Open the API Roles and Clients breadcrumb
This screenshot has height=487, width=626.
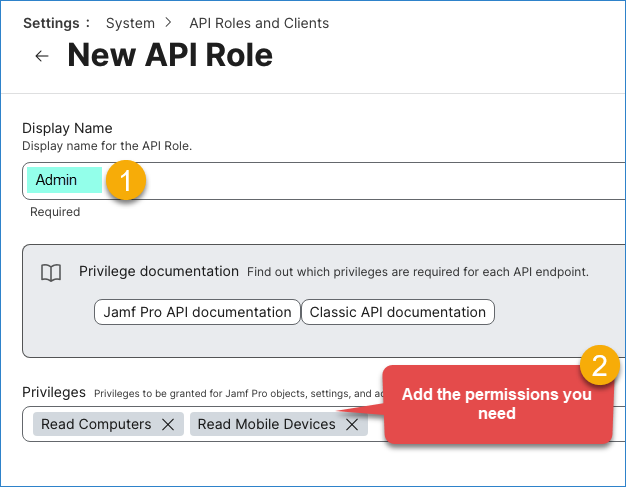(x=259, y=23)
